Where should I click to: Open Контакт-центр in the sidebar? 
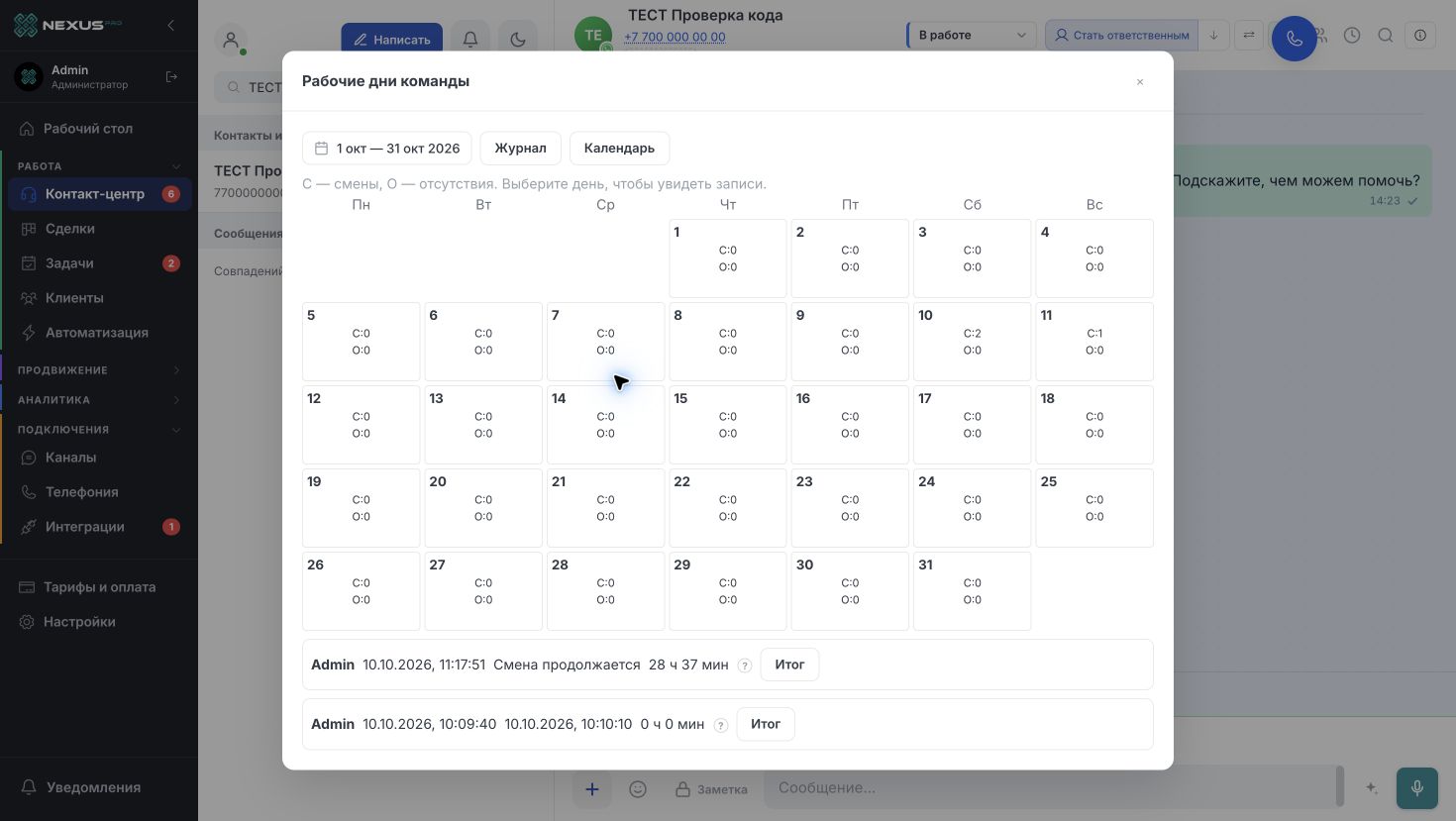[x=99, y=194]
